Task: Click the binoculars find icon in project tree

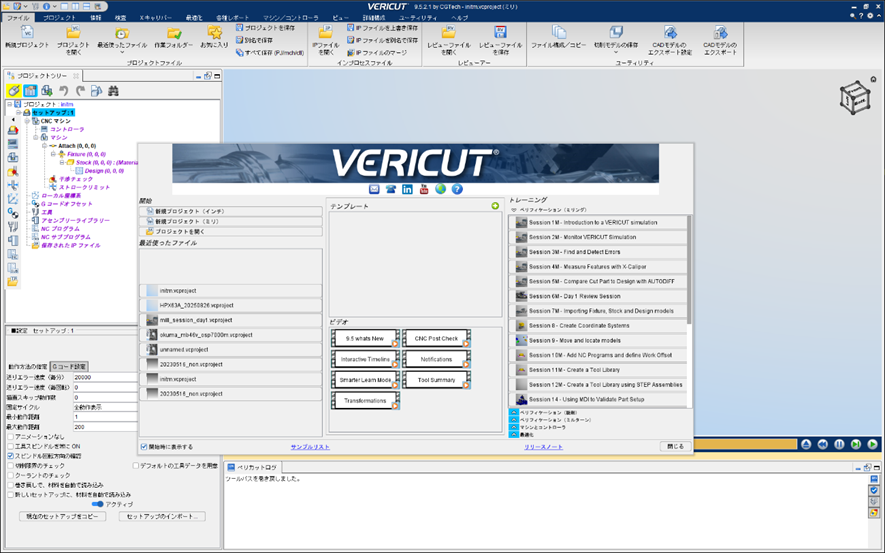Action: coord(112,91)
